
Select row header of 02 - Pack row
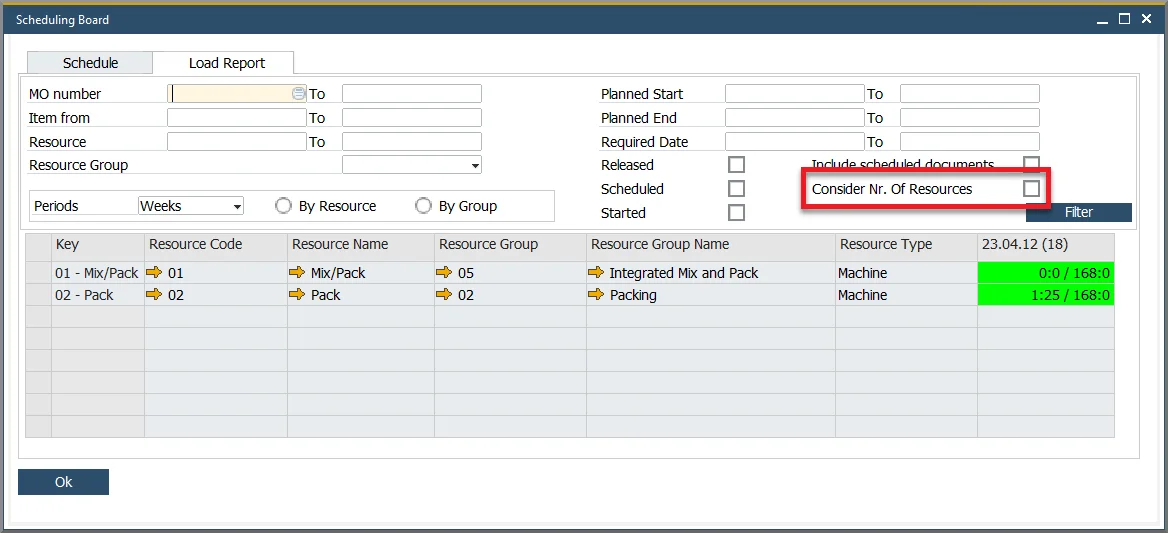click(x=38, y=295)
